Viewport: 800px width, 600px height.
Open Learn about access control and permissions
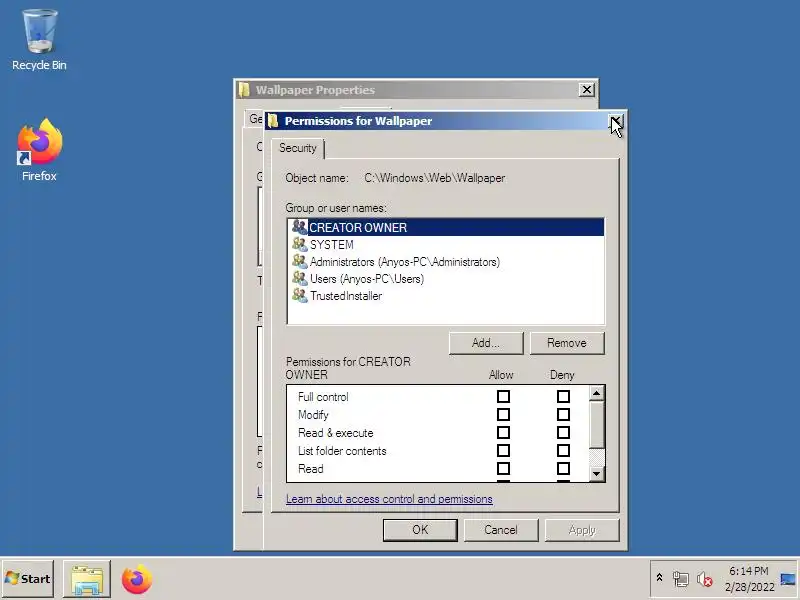coord(389,499)
